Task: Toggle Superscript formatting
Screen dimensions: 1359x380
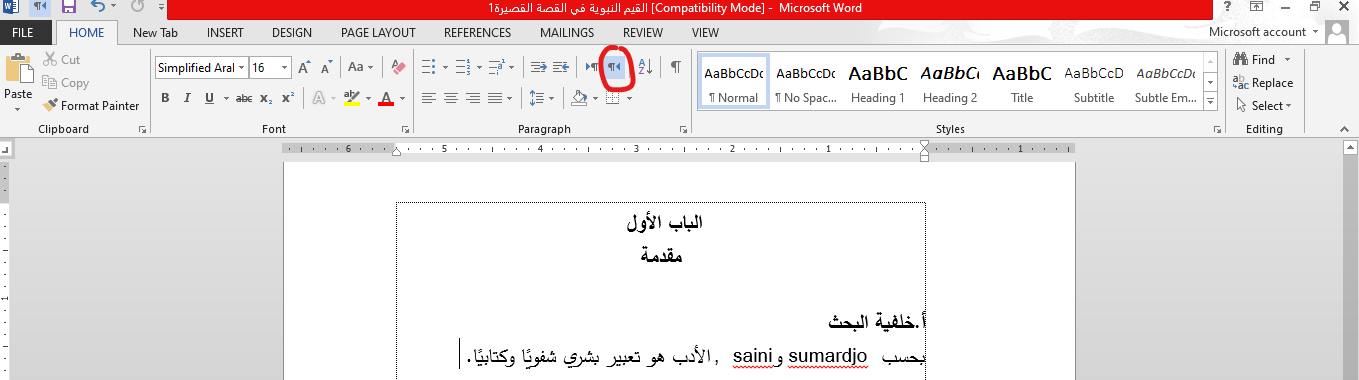Action: click(x=287, y=98)
